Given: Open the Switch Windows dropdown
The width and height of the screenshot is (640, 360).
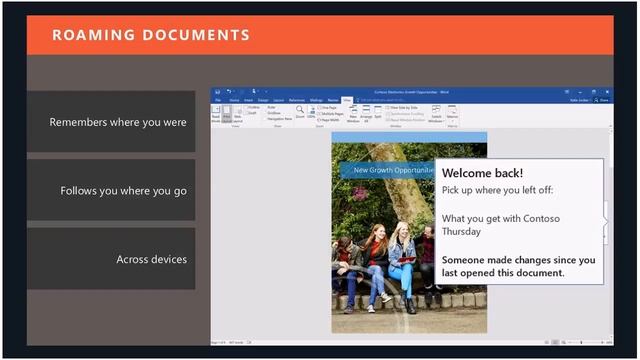Looking at the screenshot, I should click(x=436, y=114).
